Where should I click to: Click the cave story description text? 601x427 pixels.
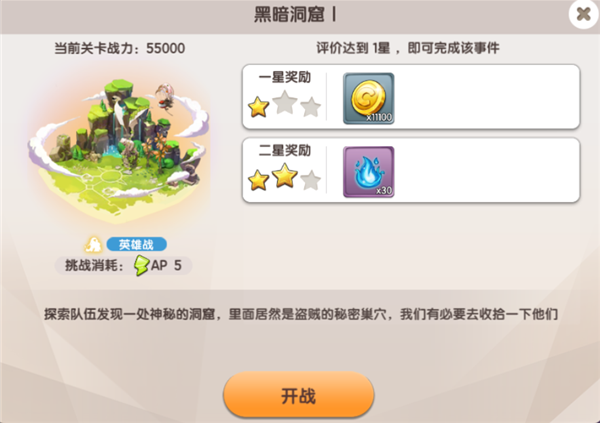coord(300,314)
